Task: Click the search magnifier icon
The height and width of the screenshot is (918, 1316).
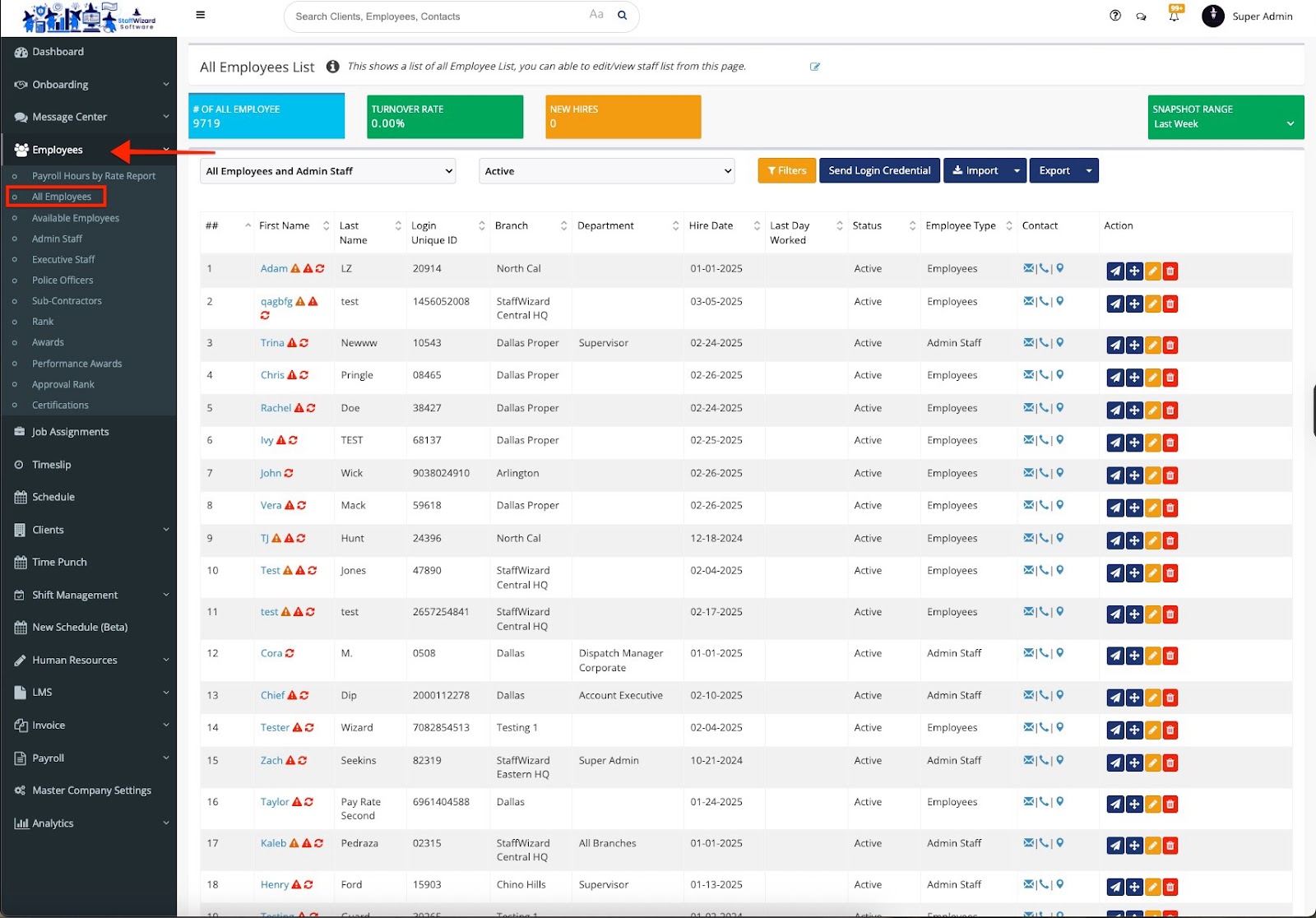Action: pos(623,15)
